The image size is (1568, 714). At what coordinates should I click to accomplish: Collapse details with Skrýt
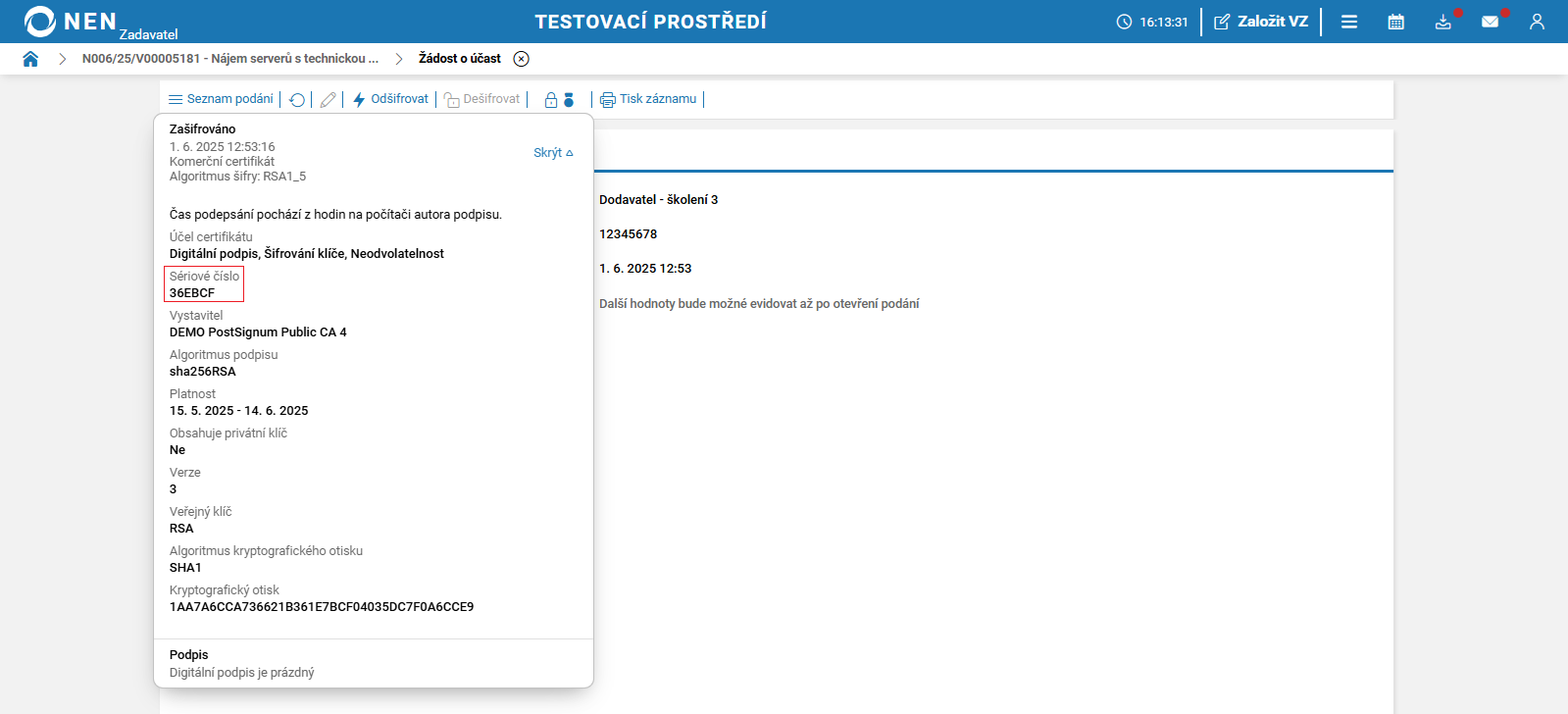[553, 153]
